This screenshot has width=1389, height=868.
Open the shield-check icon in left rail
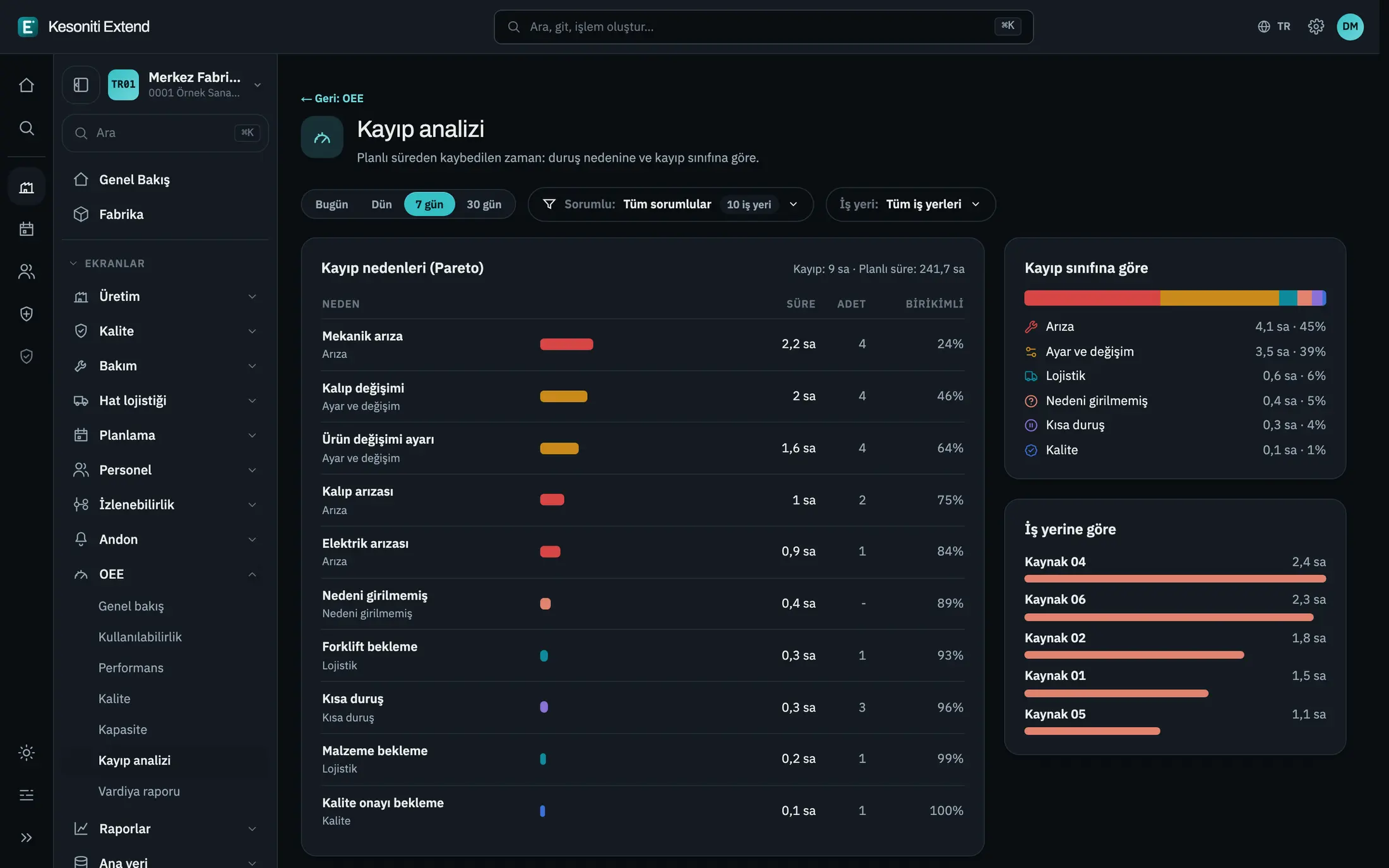pos(27,357)
